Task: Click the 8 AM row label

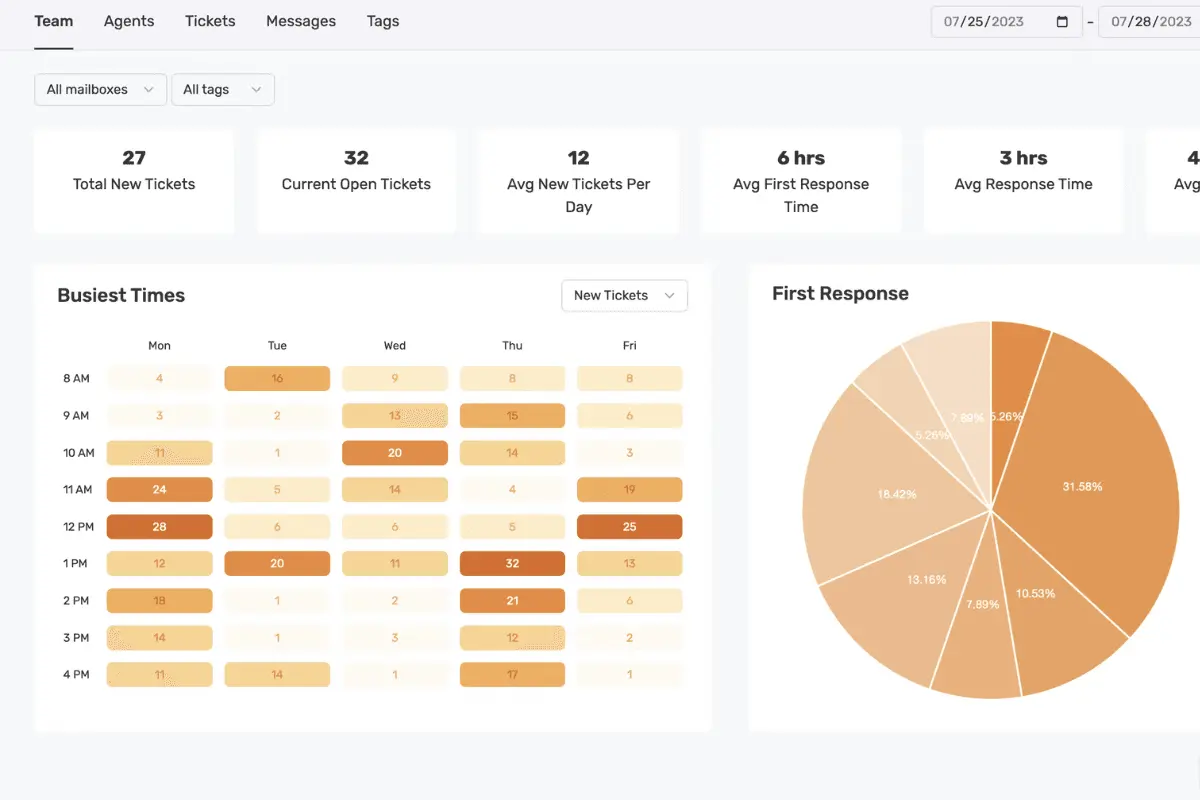Action: coord(76,379)
